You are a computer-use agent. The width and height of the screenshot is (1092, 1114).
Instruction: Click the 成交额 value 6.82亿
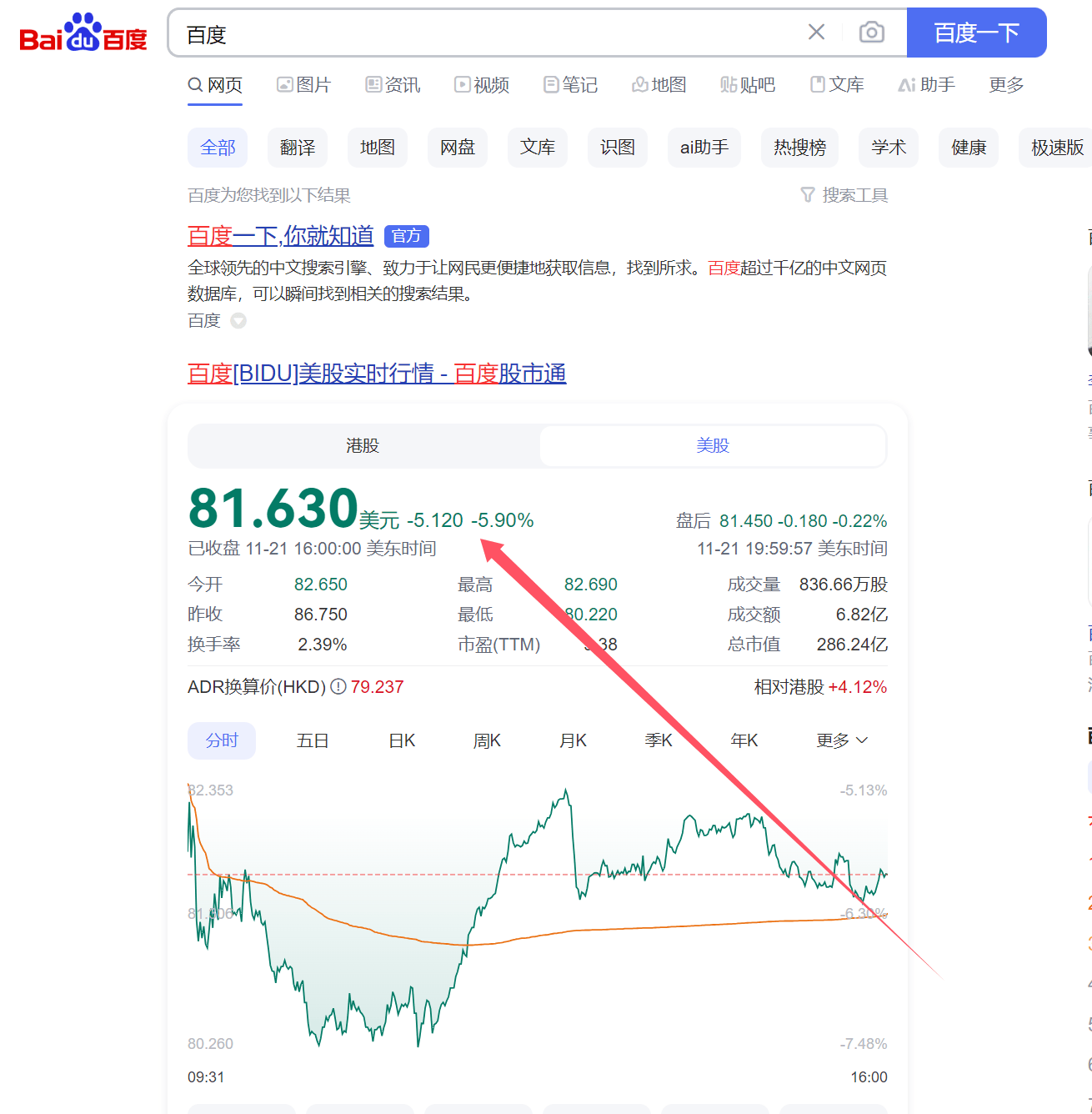[862, 615]
